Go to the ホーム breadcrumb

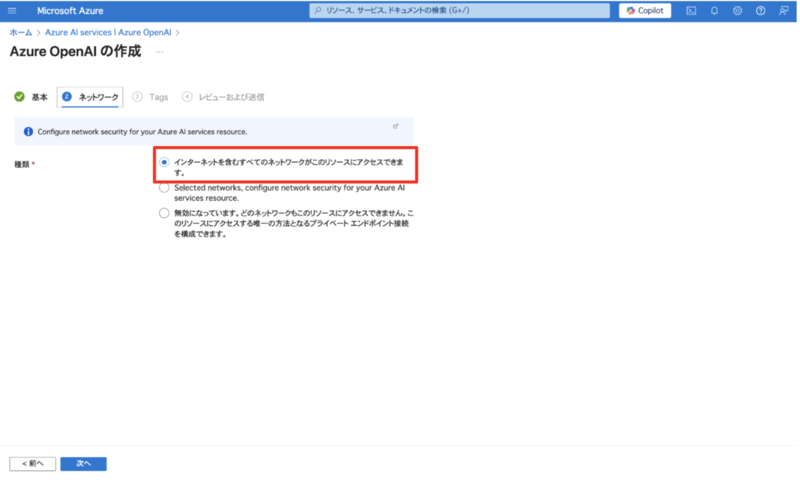21,33
